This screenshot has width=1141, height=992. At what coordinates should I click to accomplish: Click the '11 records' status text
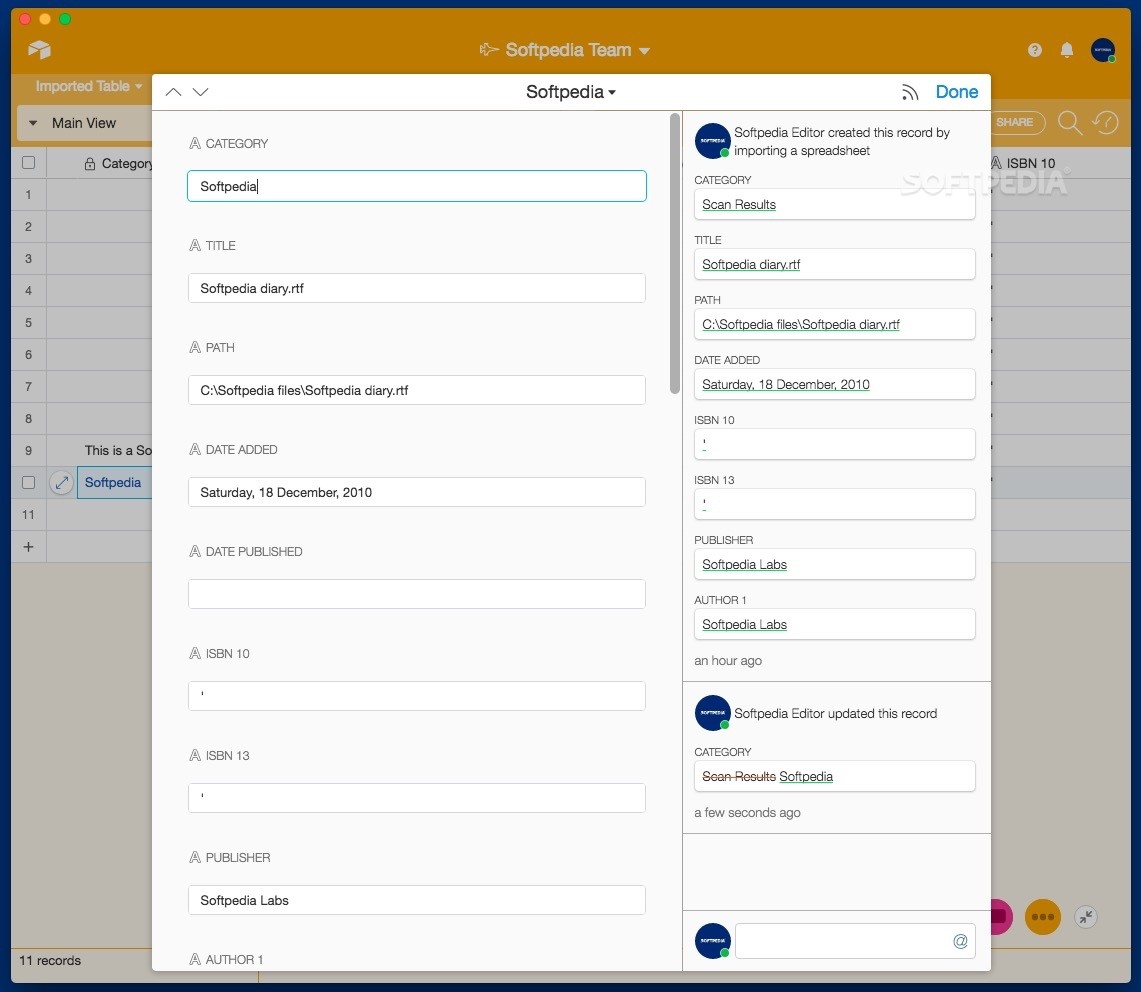click(49, 961)
